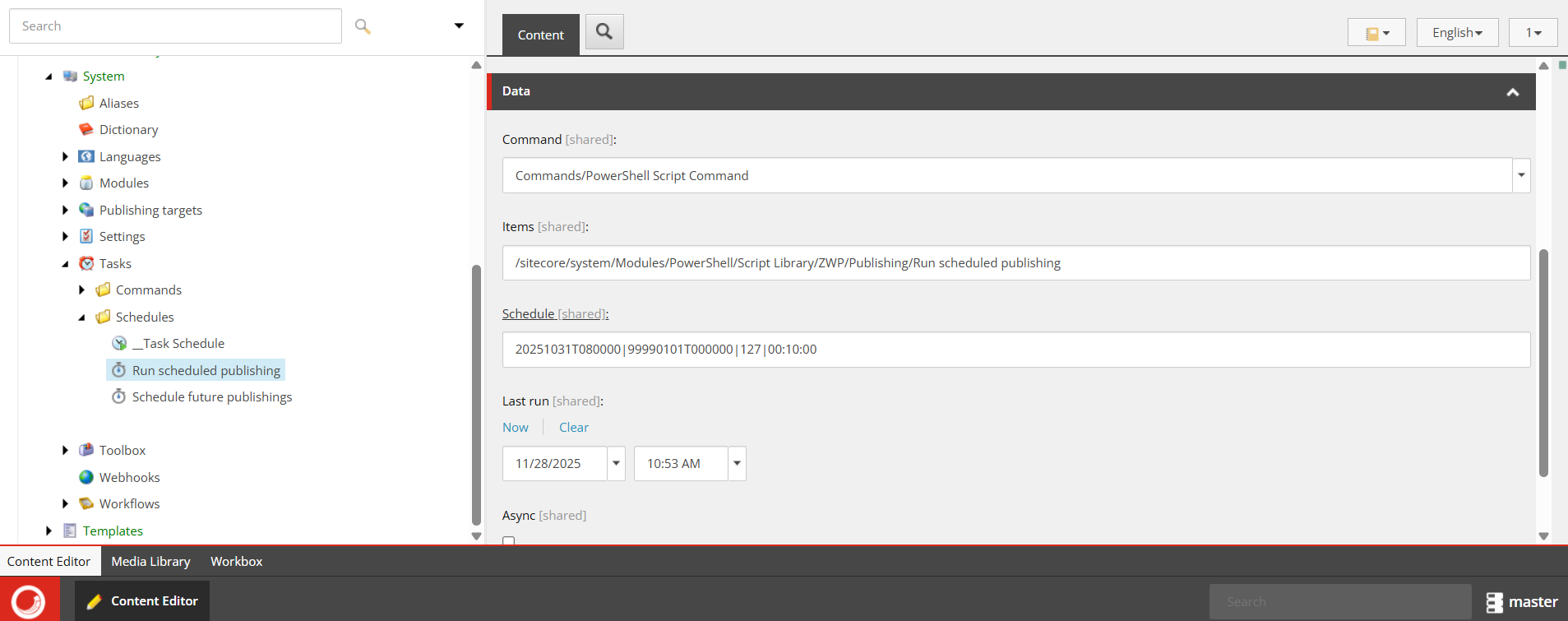The height and width of the screenshot is (621, 1568).
Task: Click the Schedules folder icon
Action: 103,317
